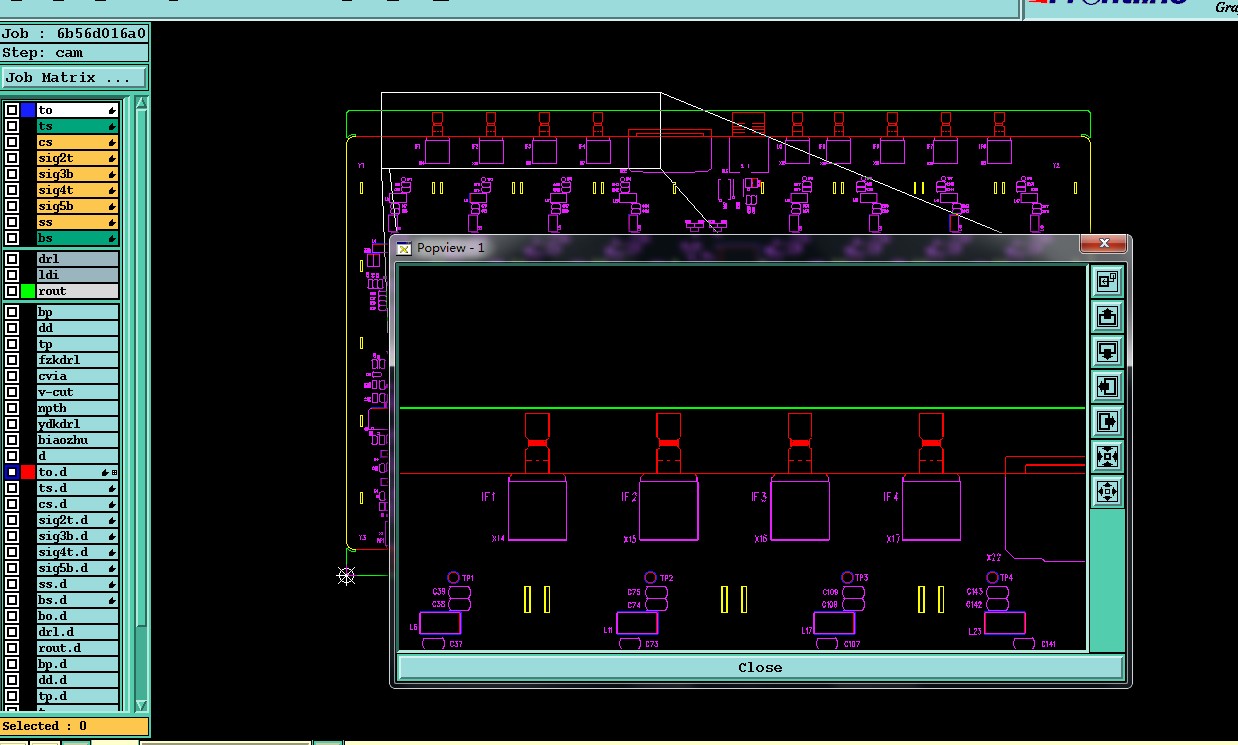Select the 'bp' layer row
The width and height of the screenshot is (1238, 745).
click(x=78, y=312)
